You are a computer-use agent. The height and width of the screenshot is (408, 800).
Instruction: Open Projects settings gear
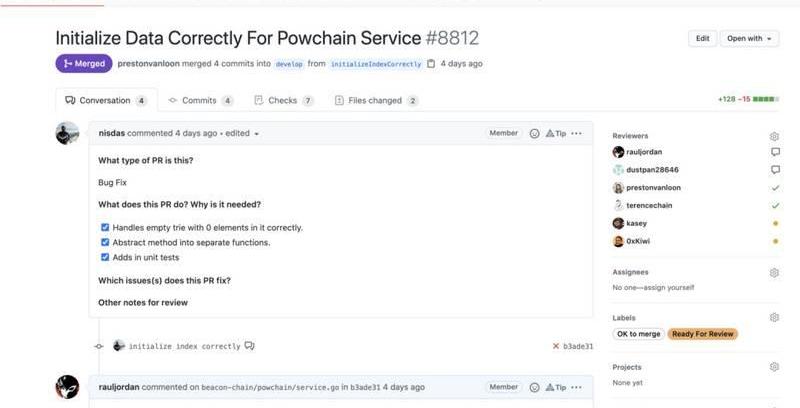click(x=774, y=367)
